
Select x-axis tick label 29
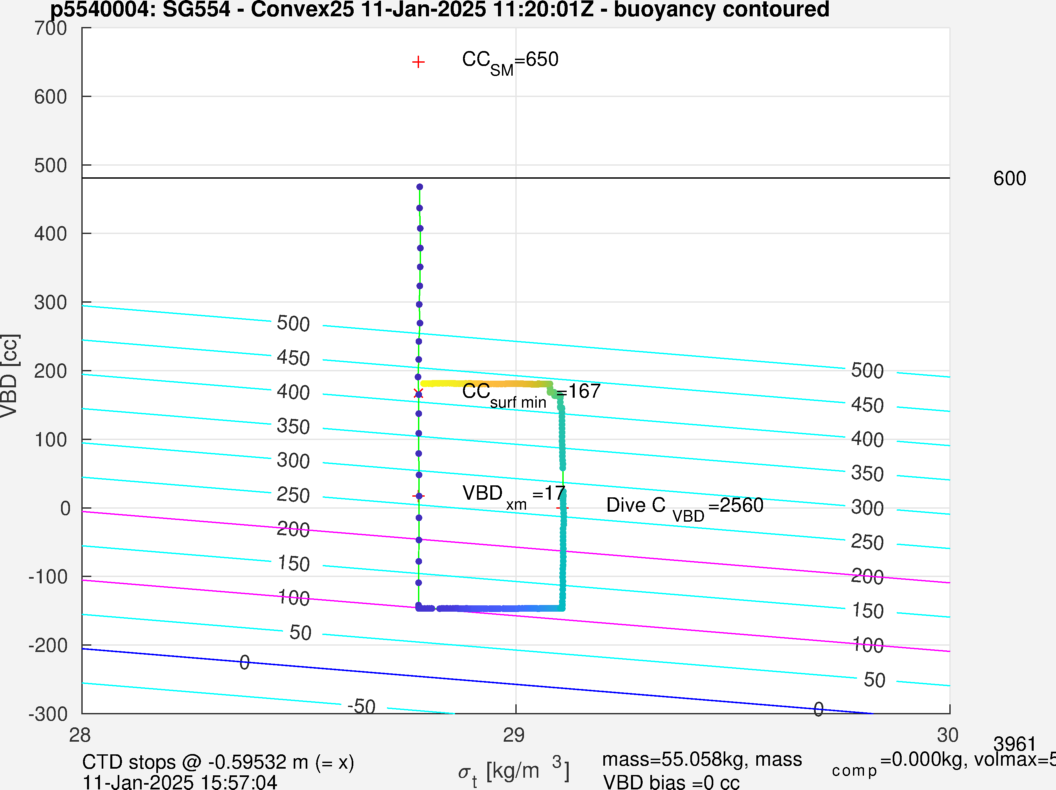514,734
